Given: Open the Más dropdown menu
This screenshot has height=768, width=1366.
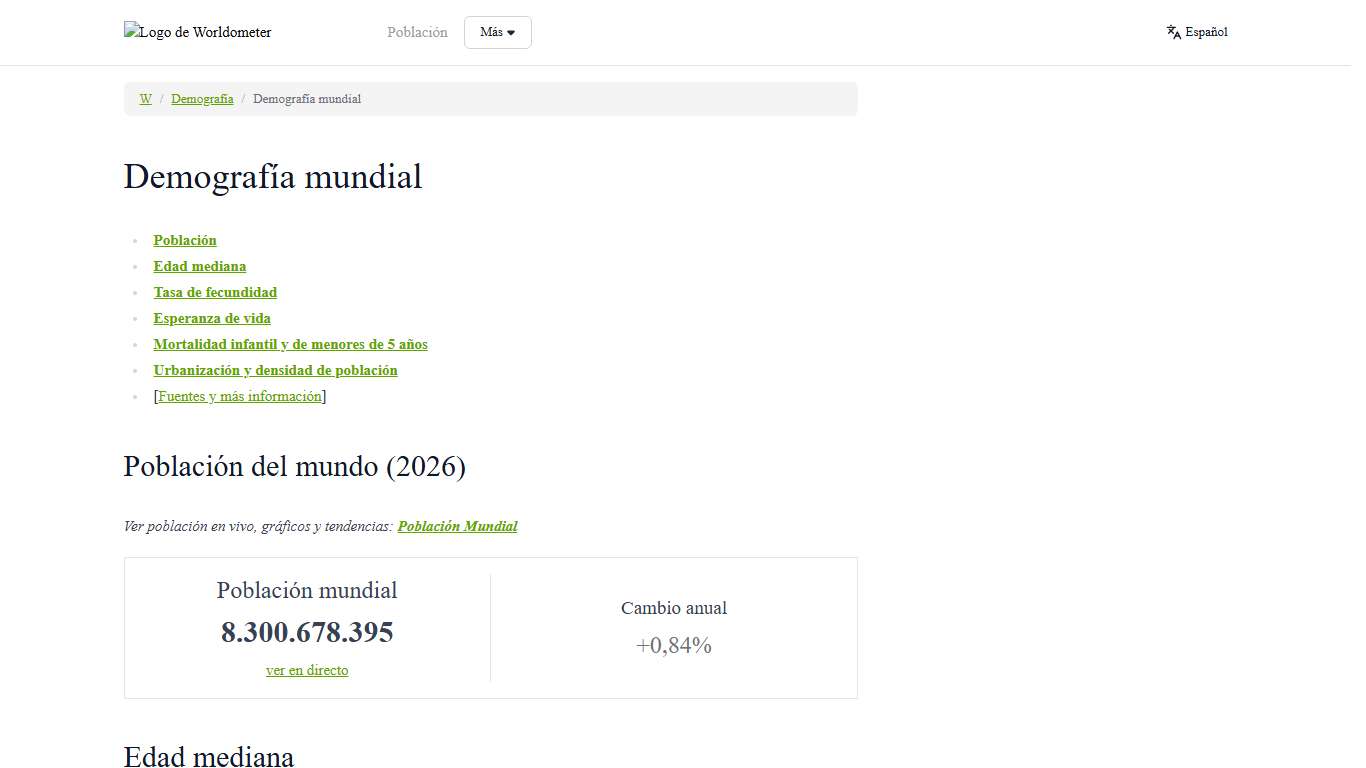Looking at the screenshot, I should point(497,32).
